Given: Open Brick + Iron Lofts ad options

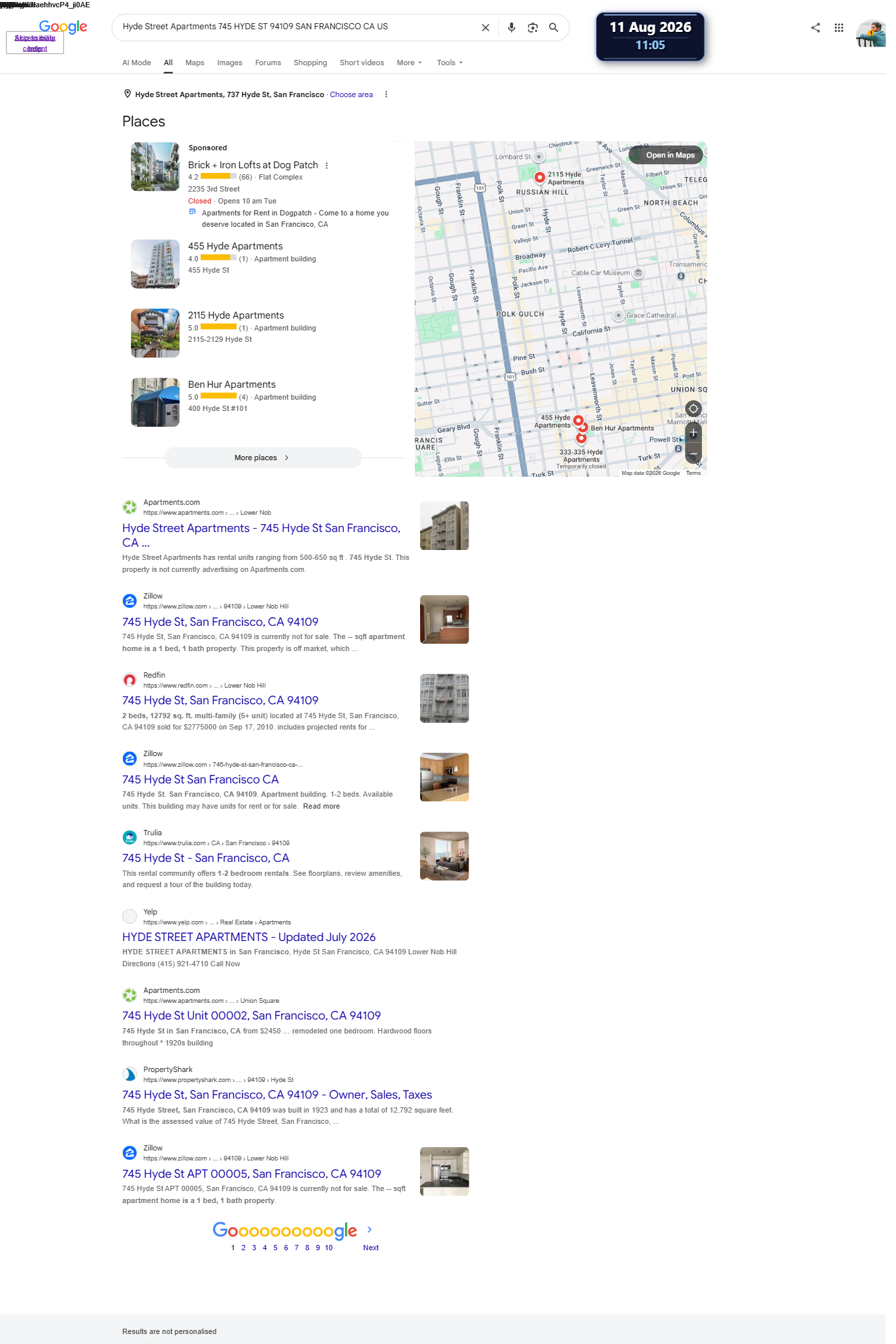Looking at the screenshot, I should [326, 165].
